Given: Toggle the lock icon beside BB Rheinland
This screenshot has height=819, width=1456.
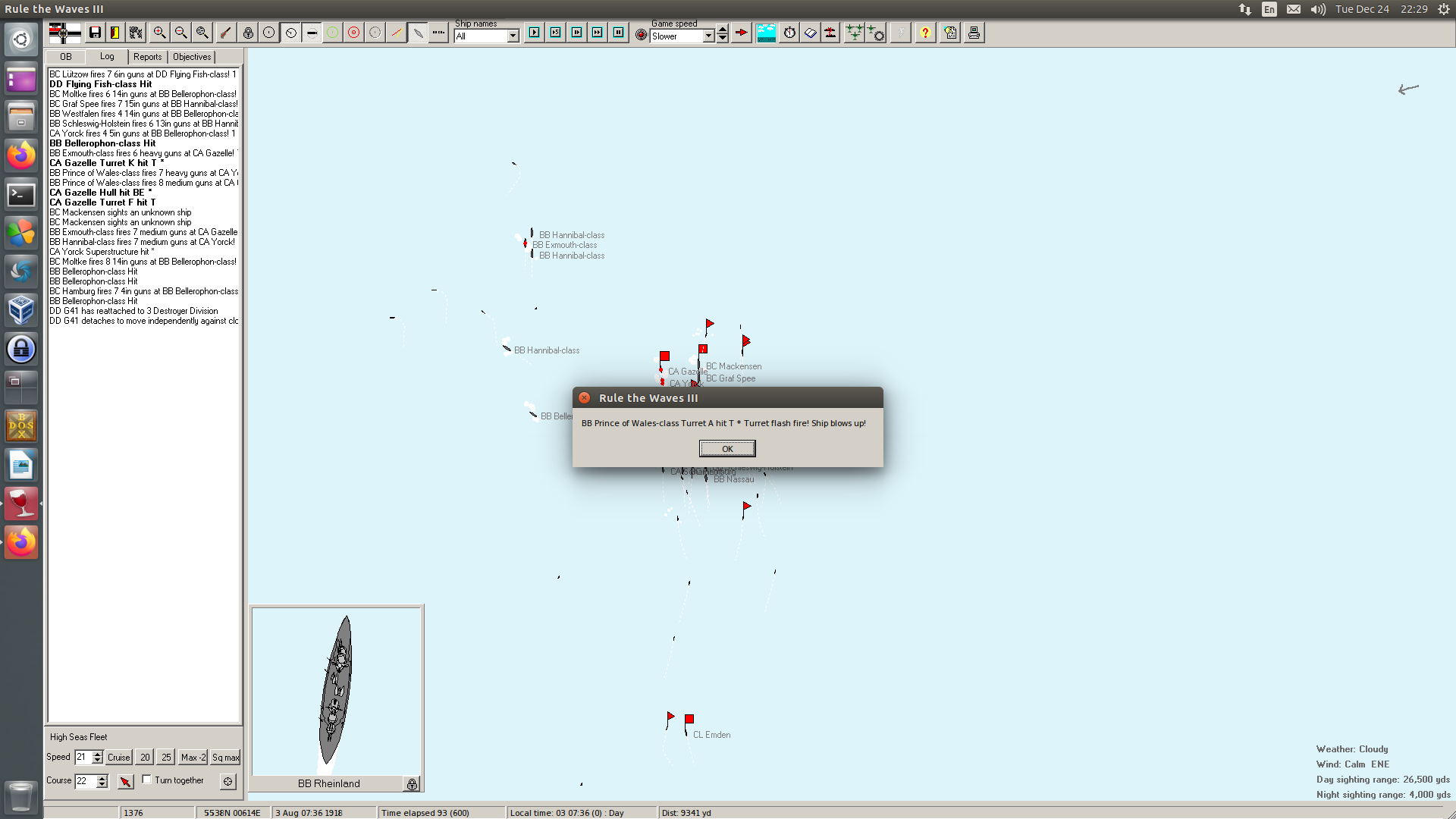Looking at the screenshot, I should click(412, 784).
